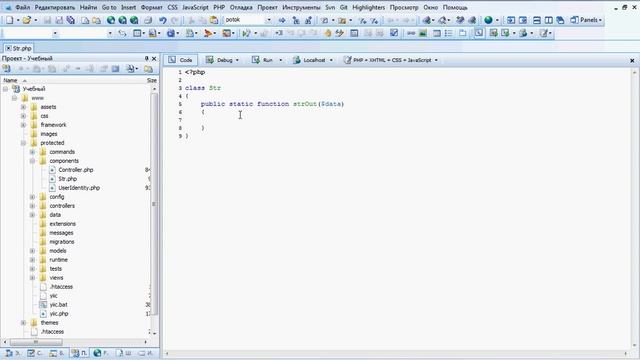Click the Print icon in toolbar
Viewport: 640px width, 360px height.
(x=148, y=20)
